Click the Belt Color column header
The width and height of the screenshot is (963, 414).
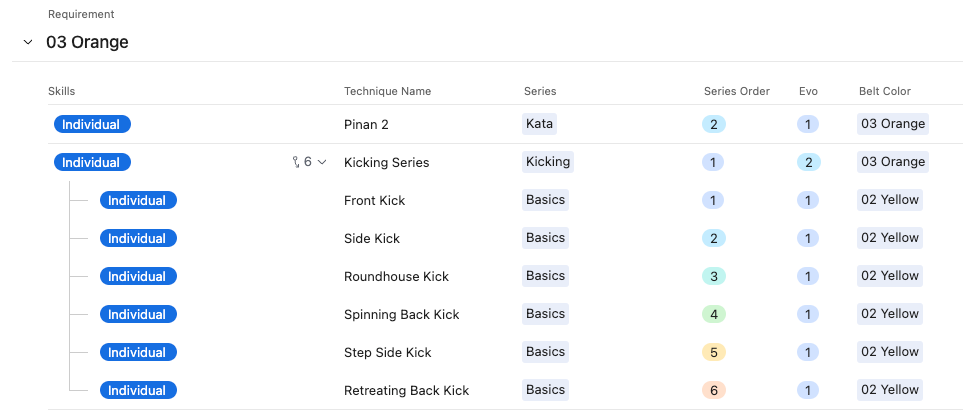[884, 91]
